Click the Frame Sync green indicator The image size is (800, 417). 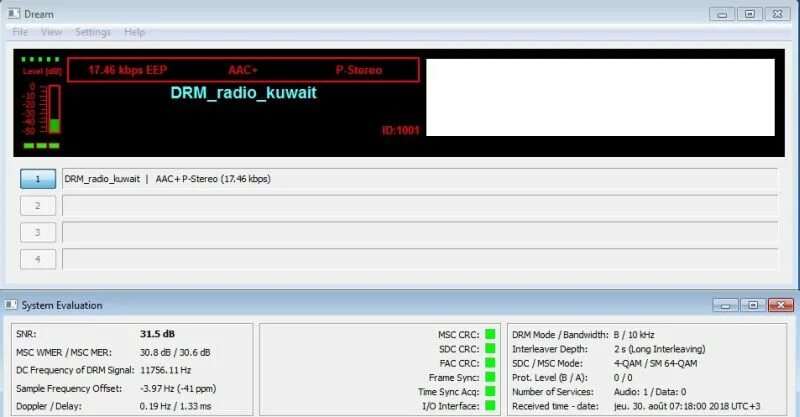[490, 377]
